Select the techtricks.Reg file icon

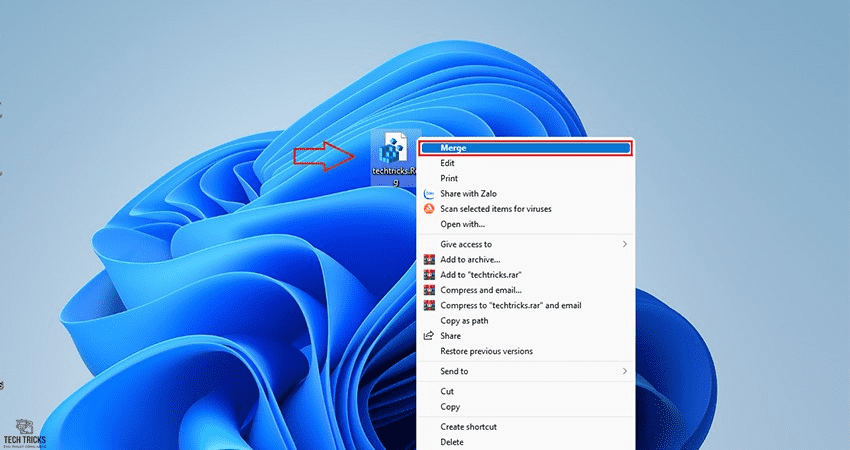(394, 148)
